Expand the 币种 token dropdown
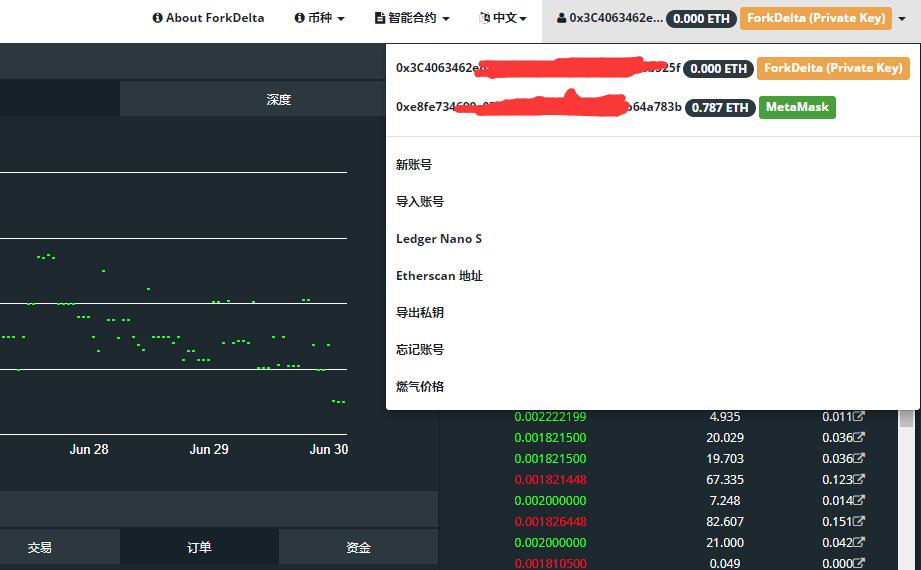 tap(319, 18)
